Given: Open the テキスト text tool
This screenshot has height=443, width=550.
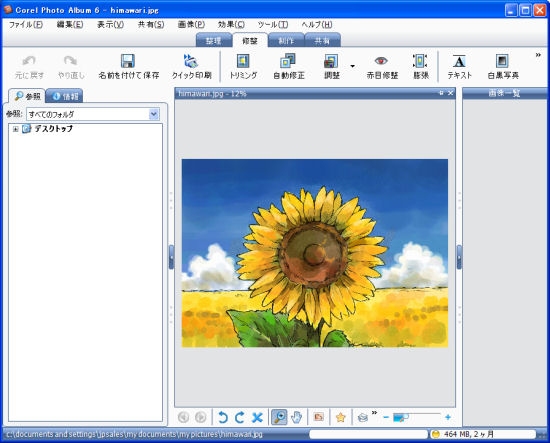Looking at the screenshot, I should click(459, 66).
